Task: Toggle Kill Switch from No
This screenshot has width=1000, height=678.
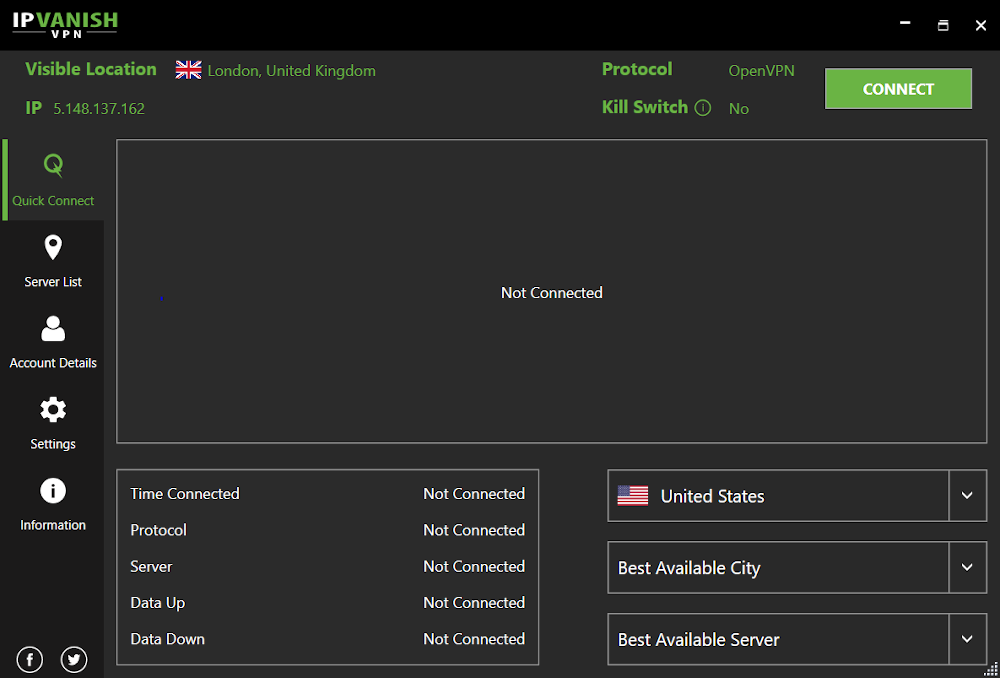Action: pos(738,108)
